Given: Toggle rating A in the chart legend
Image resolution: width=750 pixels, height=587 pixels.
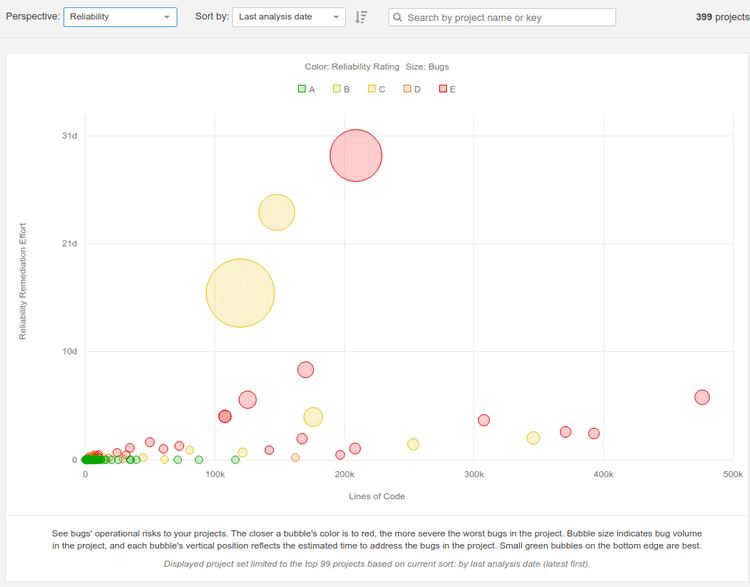Looking at the screenshot, I should [307, 89].
